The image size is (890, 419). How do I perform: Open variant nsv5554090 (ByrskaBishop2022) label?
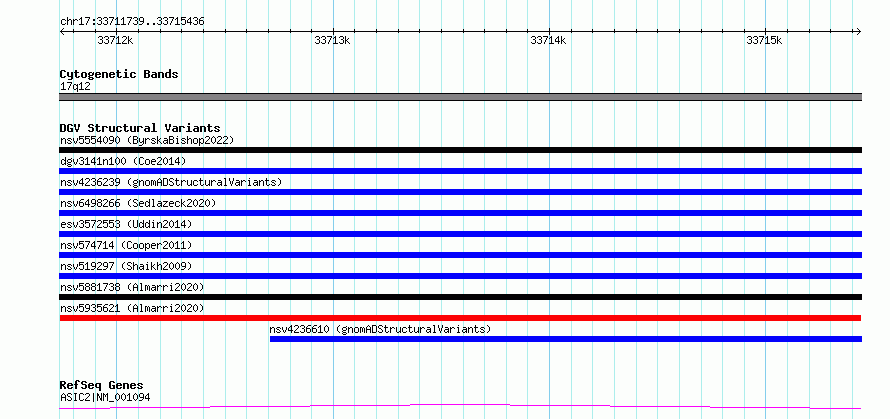(147, 140)
